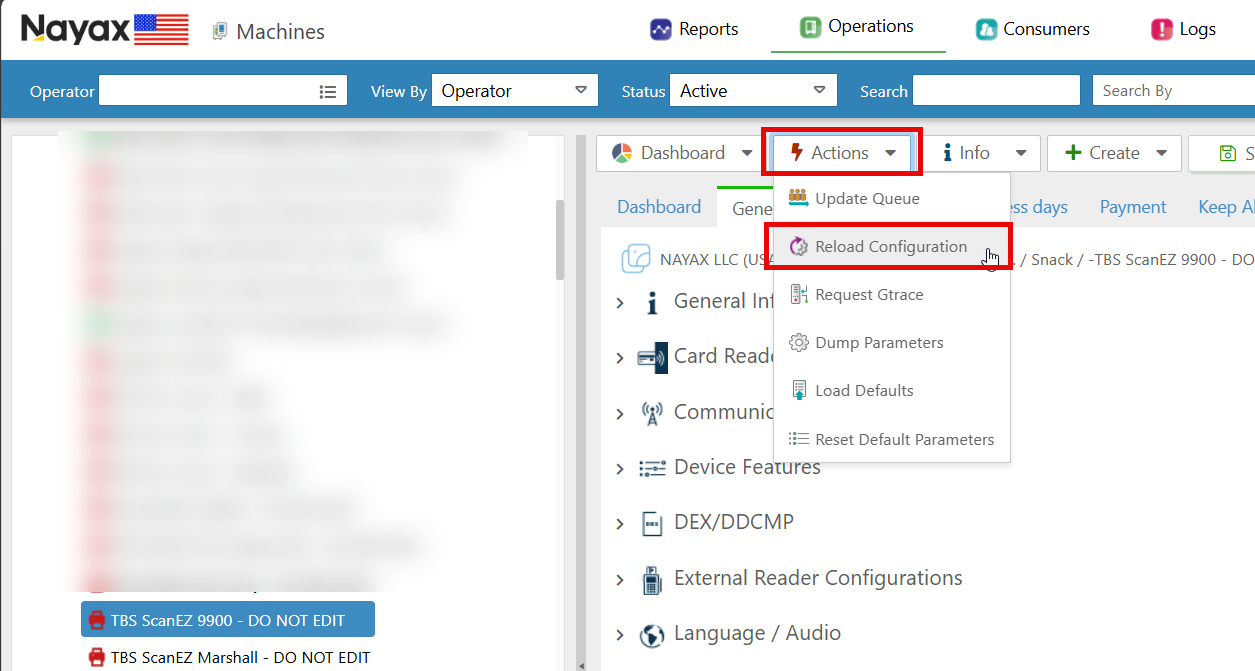Open the Dashboard button dropdown arrow
Viewport: 1255px width, 671px height.
pyautogui.click(x=746, y=153)
